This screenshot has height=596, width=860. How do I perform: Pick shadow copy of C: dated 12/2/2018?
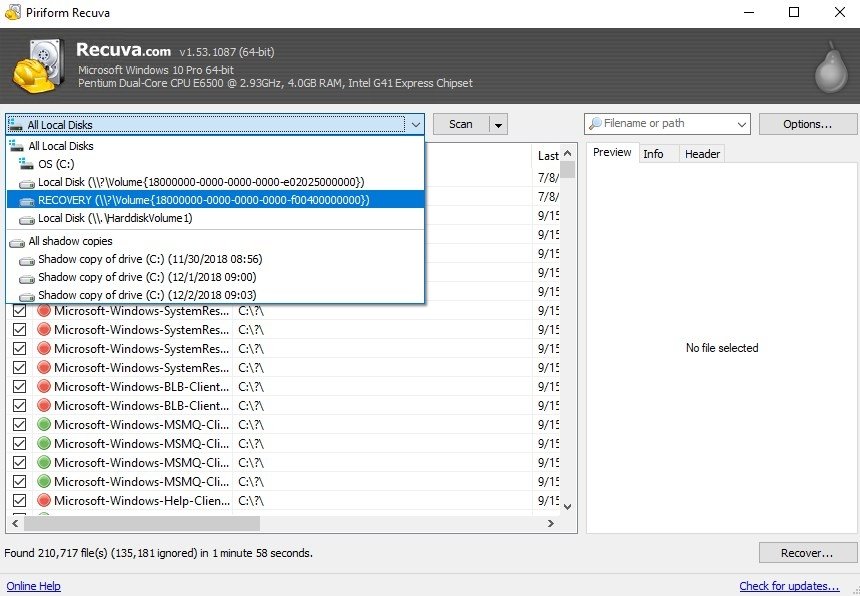215,294
